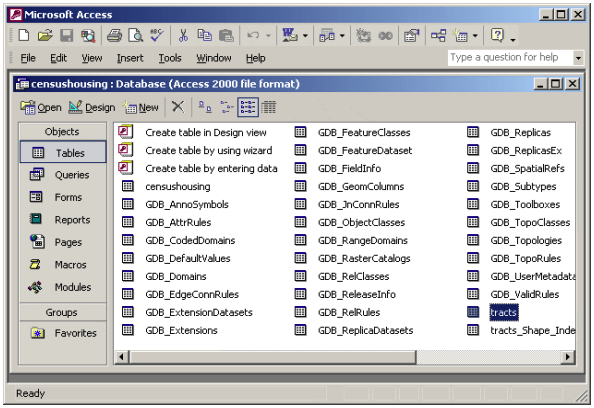Click the Microsoft Script Editor icon
Image resolution: width=594 pixels, height=408 pixels.
[x=386, y=36]
